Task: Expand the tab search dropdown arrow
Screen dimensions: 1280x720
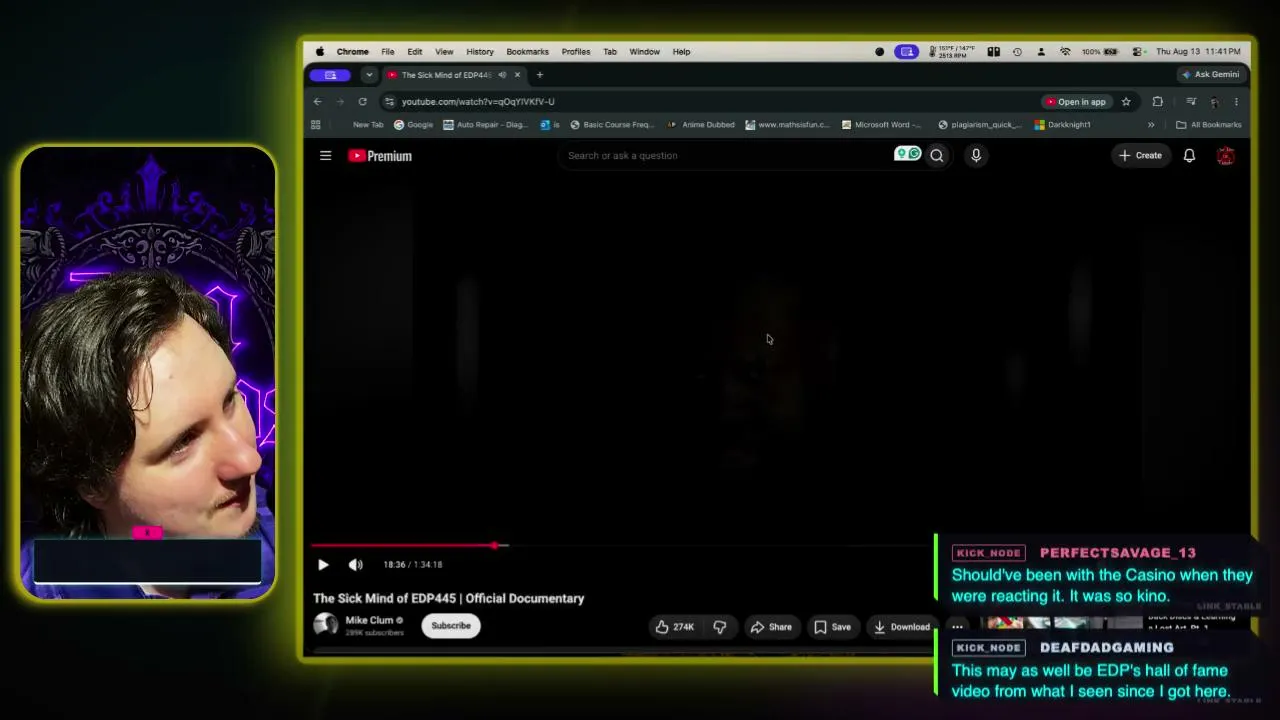Action: pyautogui.click(x=369, y=75)
